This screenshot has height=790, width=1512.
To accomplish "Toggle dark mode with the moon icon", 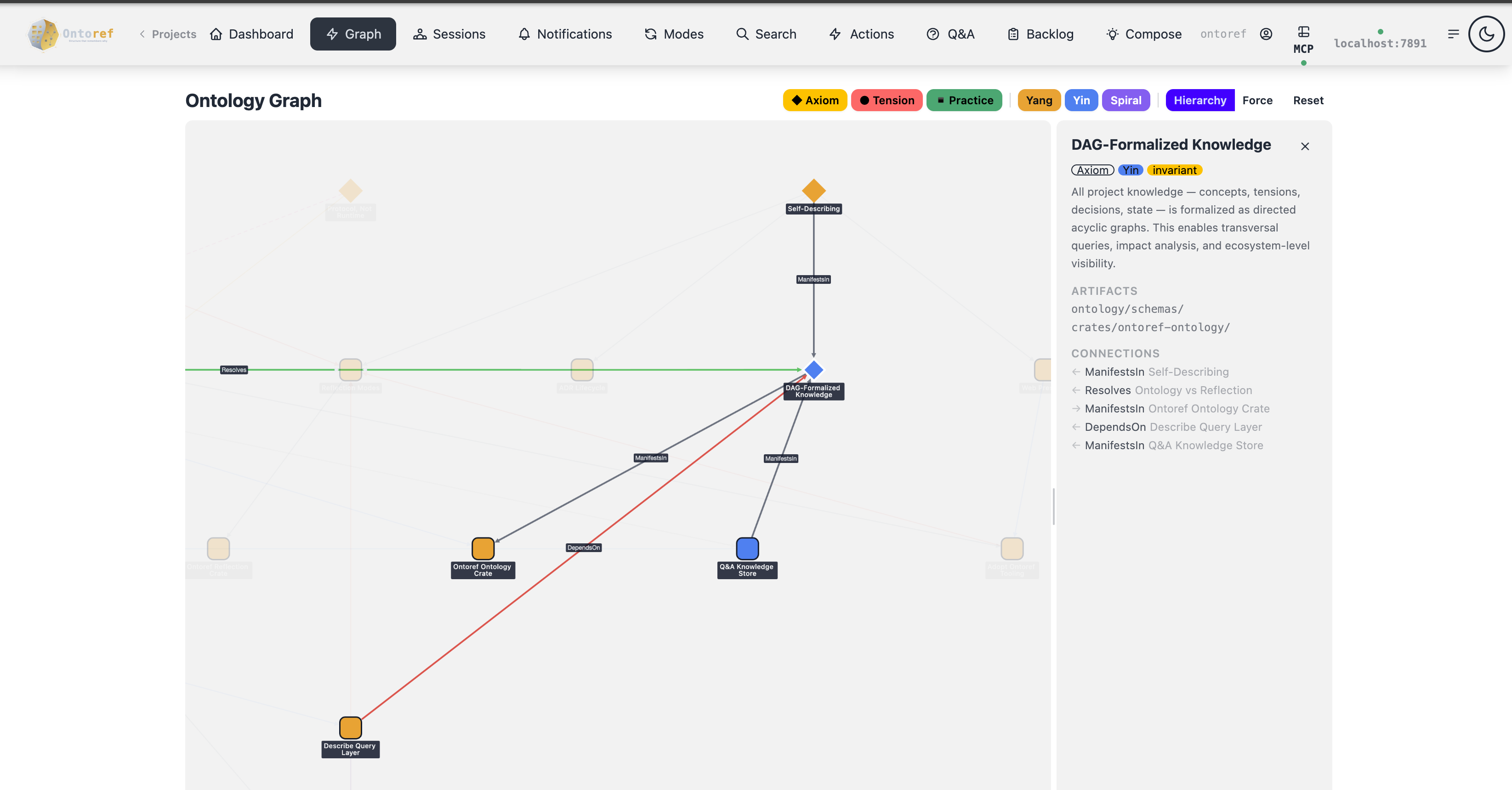I will [1486, 34].
